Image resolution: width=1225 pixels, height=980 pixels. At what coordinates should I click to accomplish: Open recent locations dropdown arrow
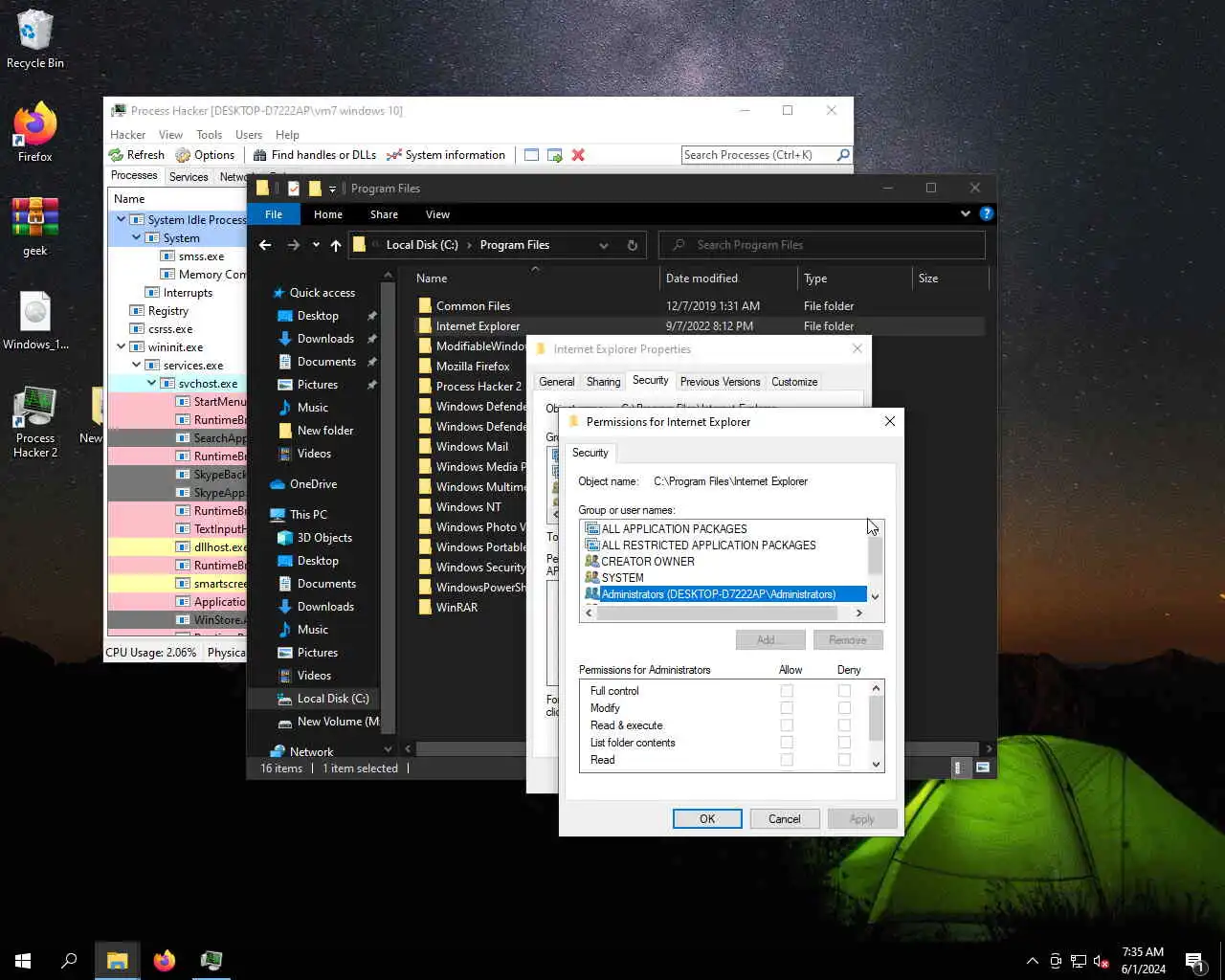click(x=316, y=245)
